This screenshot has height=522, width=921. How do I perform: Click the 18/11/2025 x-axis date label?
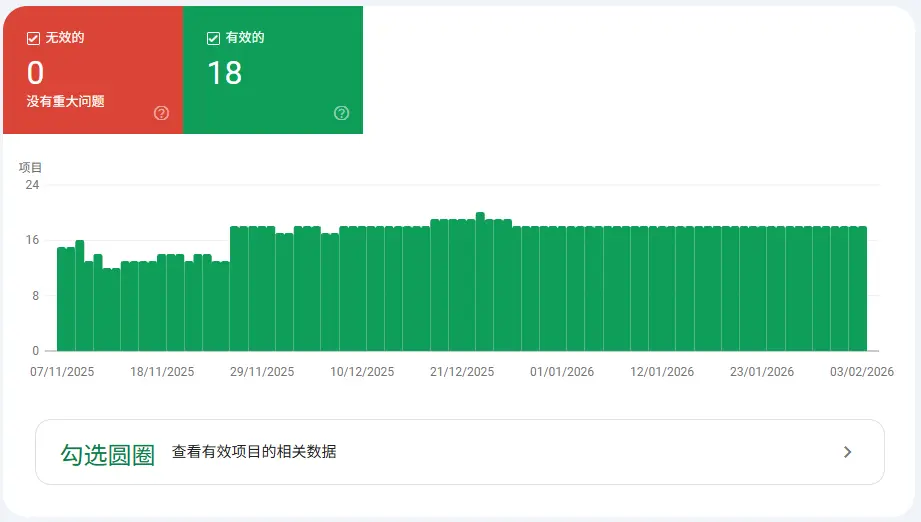[x=162, y=372]
